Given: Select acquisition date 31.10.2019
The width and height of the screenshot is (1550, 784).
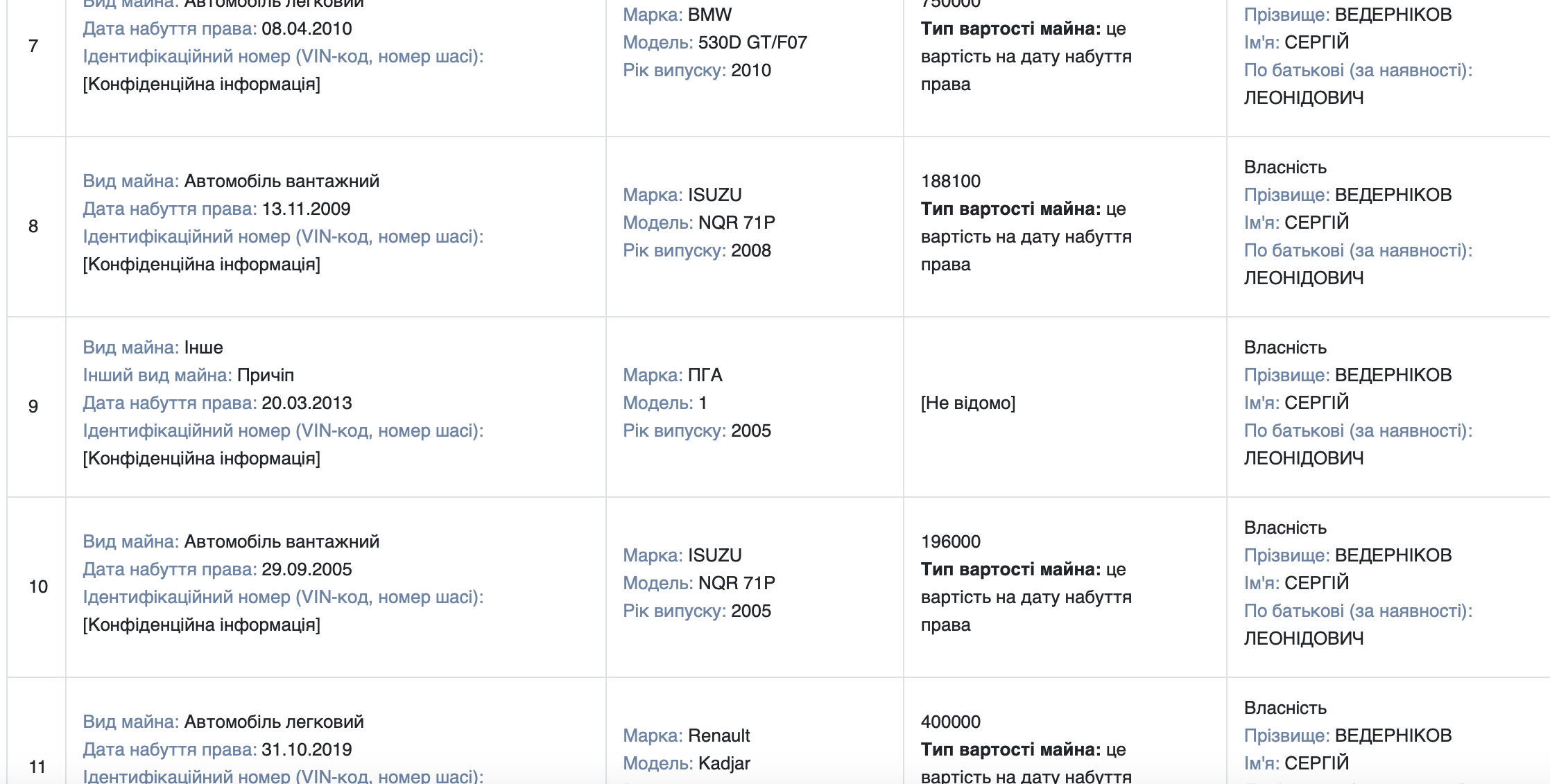Looking at the screenshot, I should coord(307,749).
